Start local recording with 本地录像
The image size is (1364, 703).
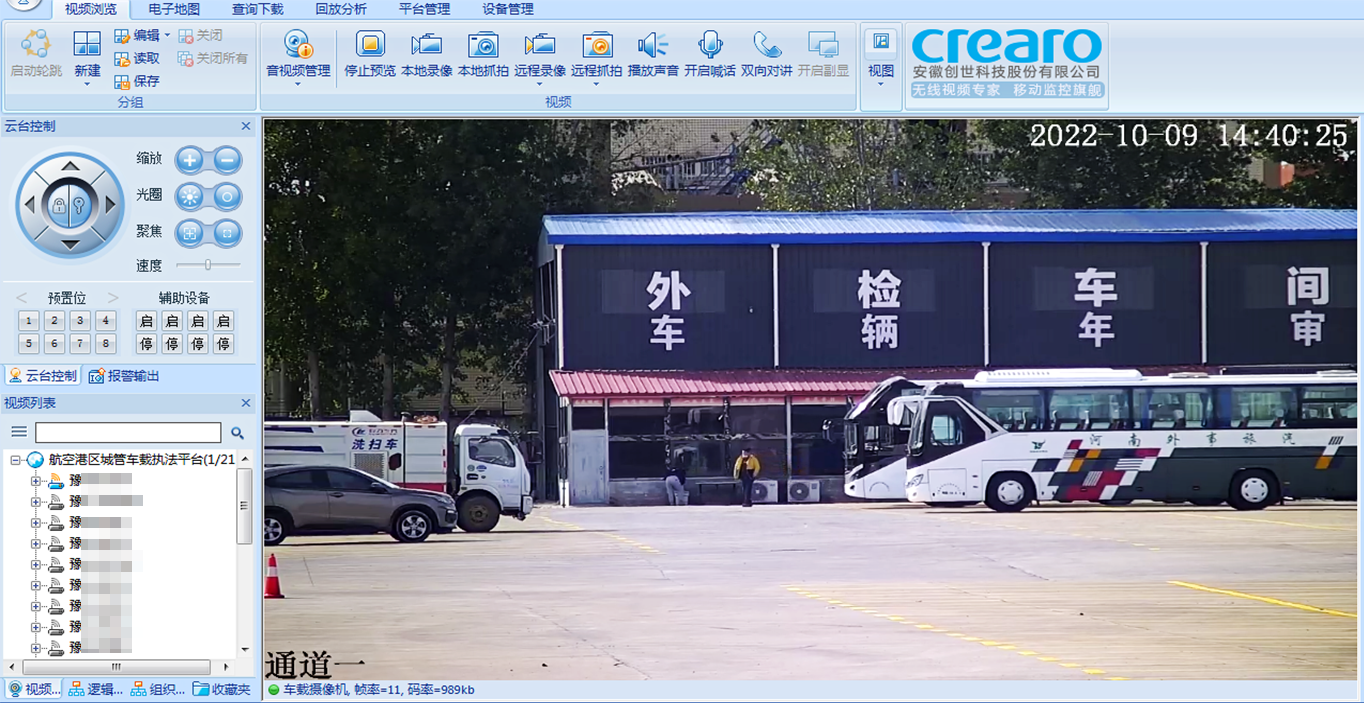point(426,54)
